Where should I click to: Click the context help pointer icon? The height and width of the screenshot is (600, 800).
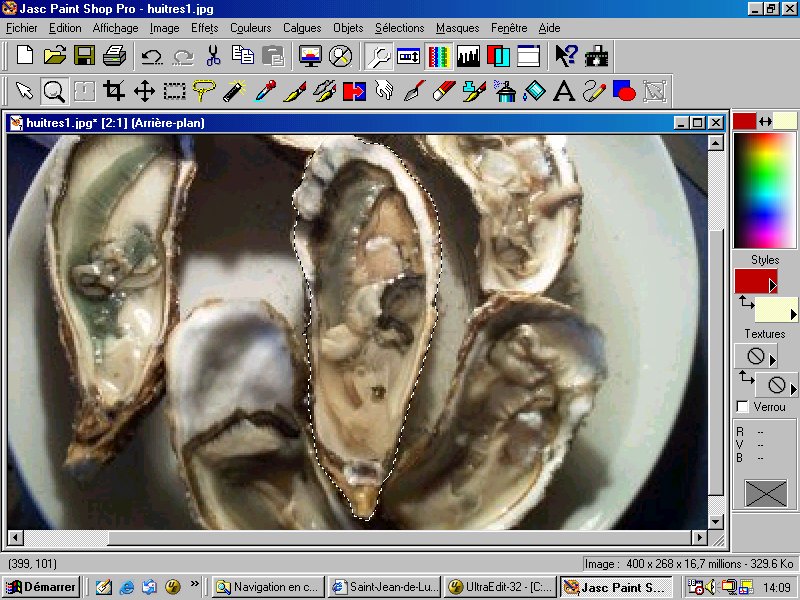(x=566, y=55)
